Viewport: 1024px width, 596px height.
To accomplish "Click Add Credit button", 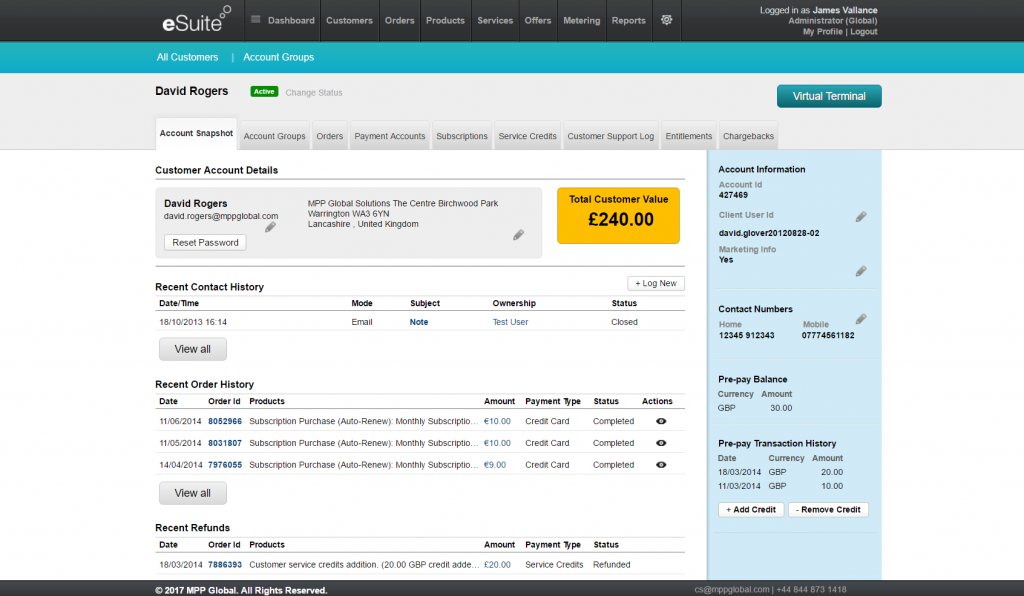I will 751,510.
